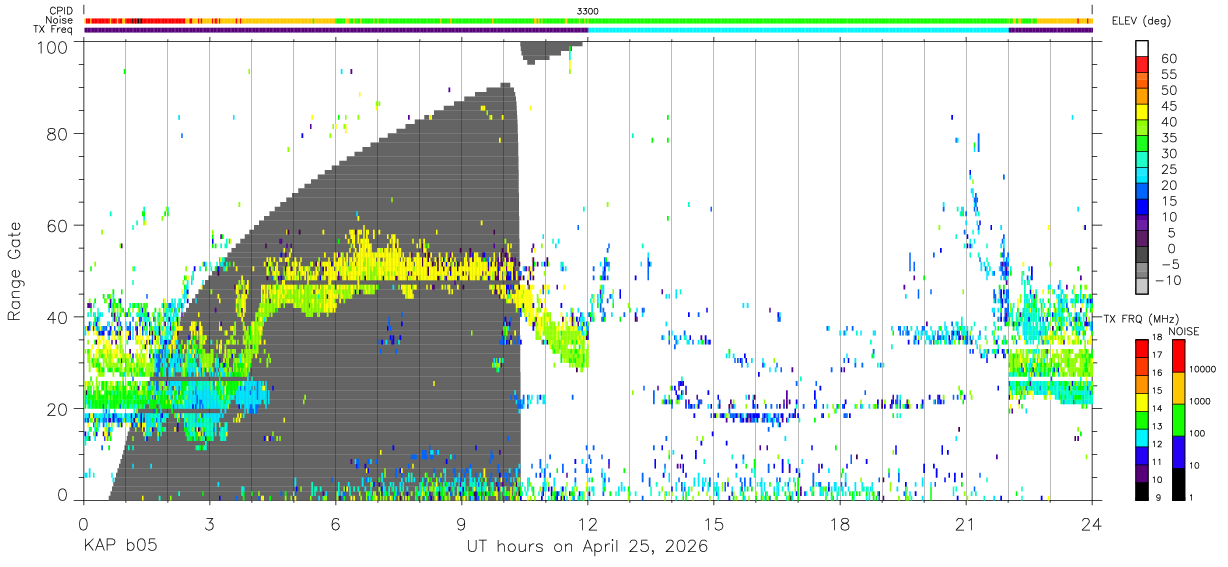Click the NOISE legend title
Viewport: 1228px width, 567px height.
pos(1184,331)
